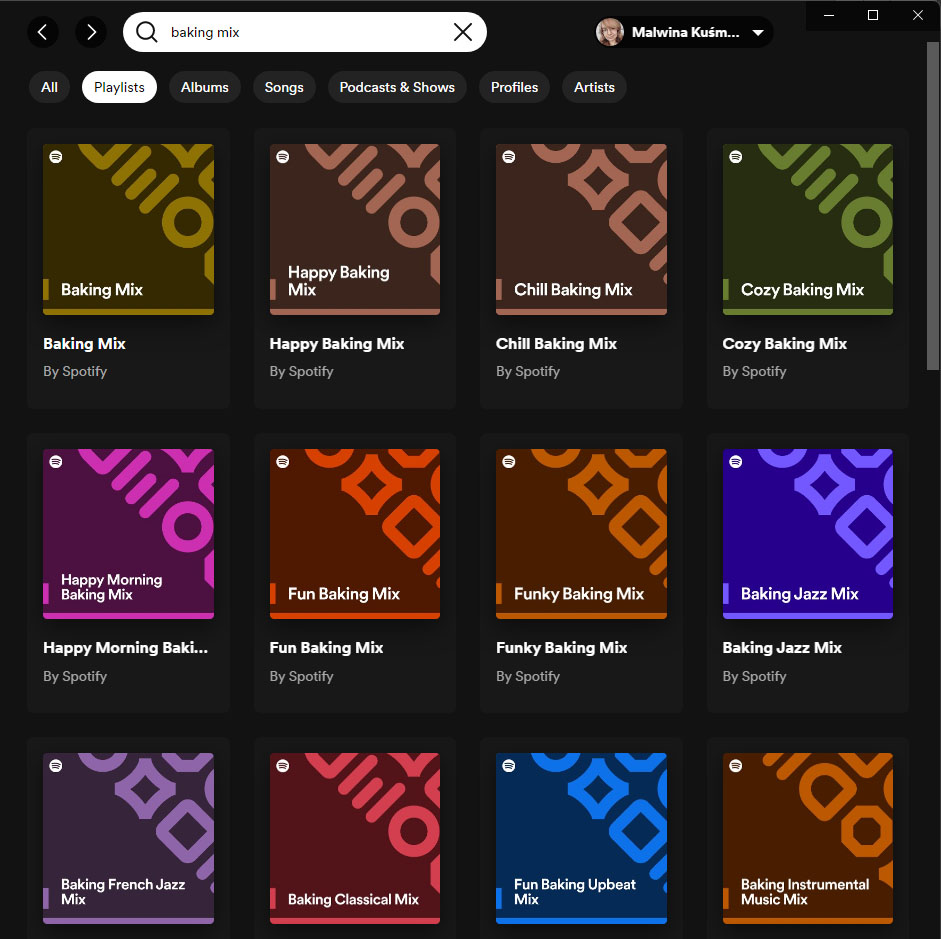Click "By Spotify" under Happy Morning Baki...

tap(75, 677)
